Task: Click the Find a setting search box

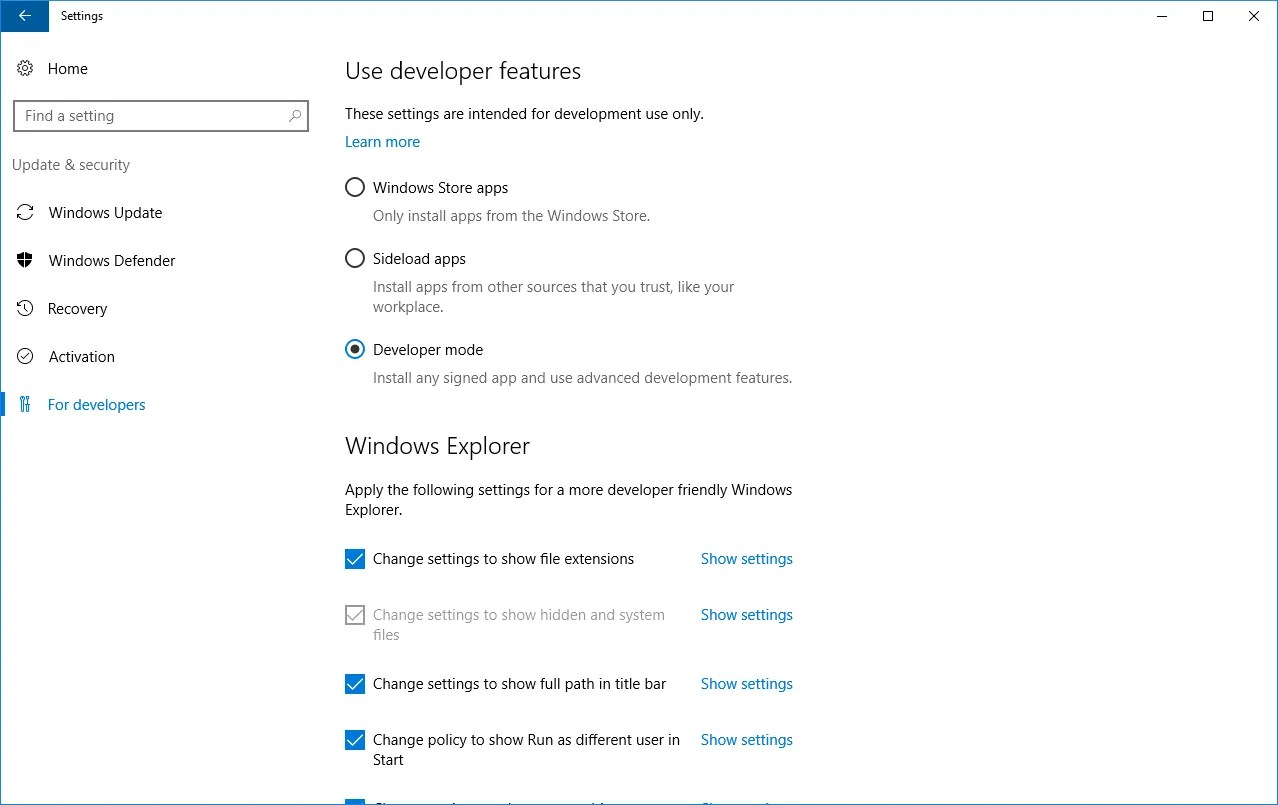Action: pos(161,116)
